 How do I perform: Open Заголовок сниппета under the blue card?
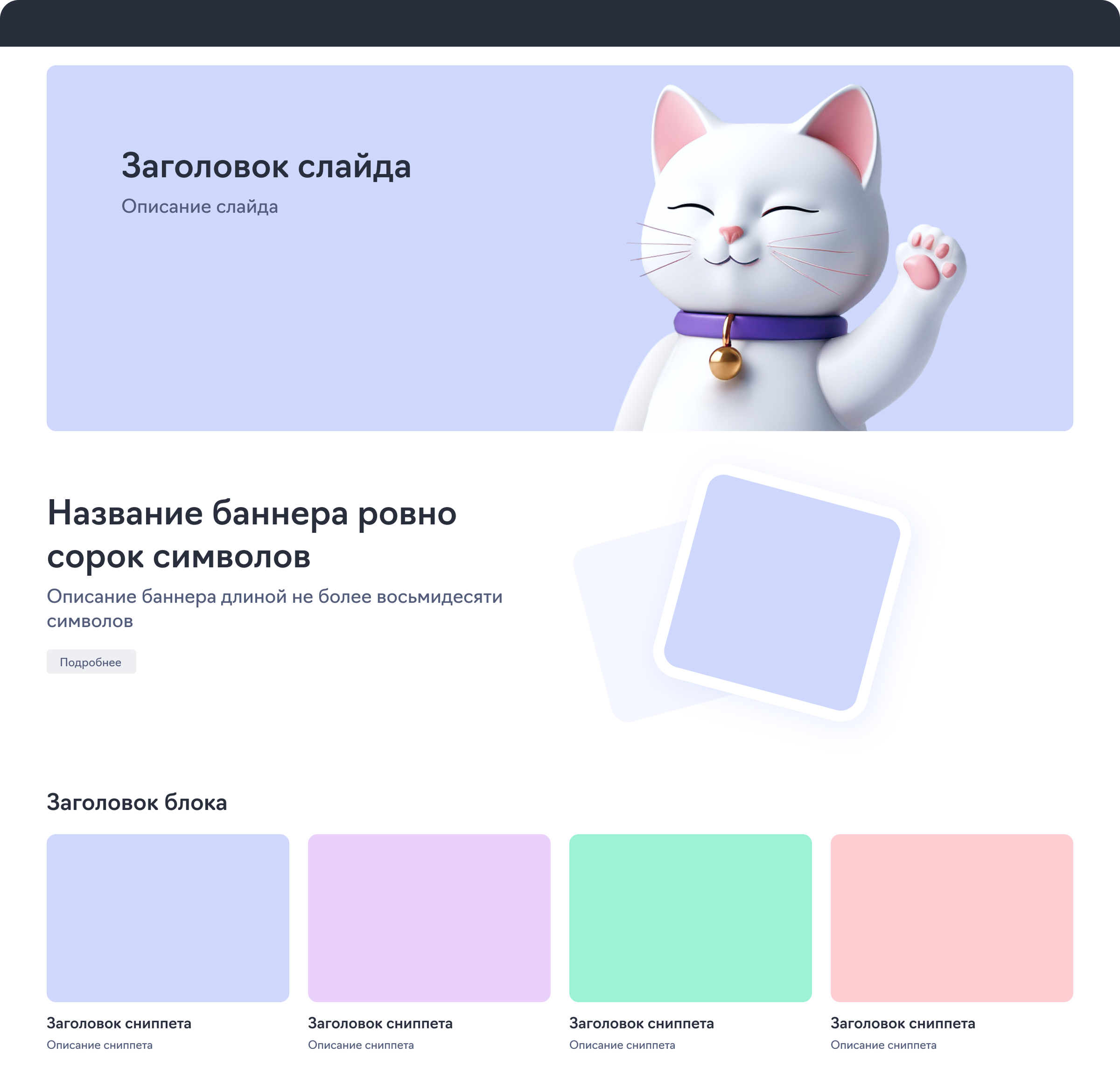coord(119,1024)
